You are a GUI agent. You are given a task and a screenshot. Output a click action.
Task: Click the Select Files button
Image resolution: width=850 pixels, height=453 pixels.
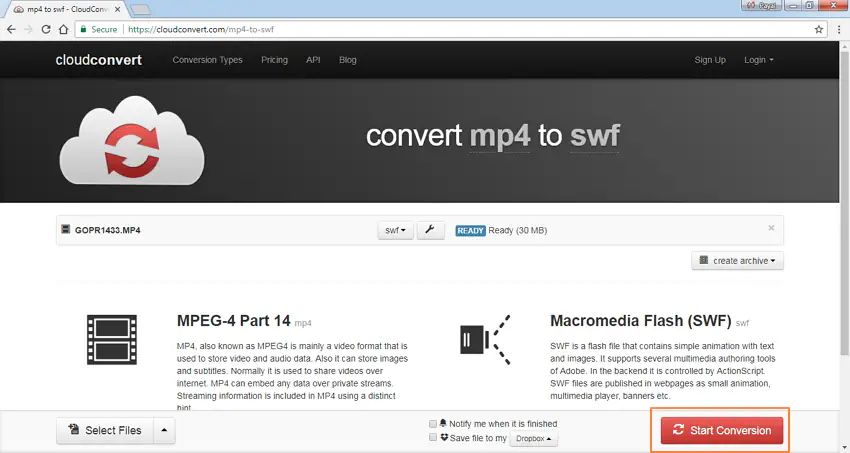(x=105, y=430)
